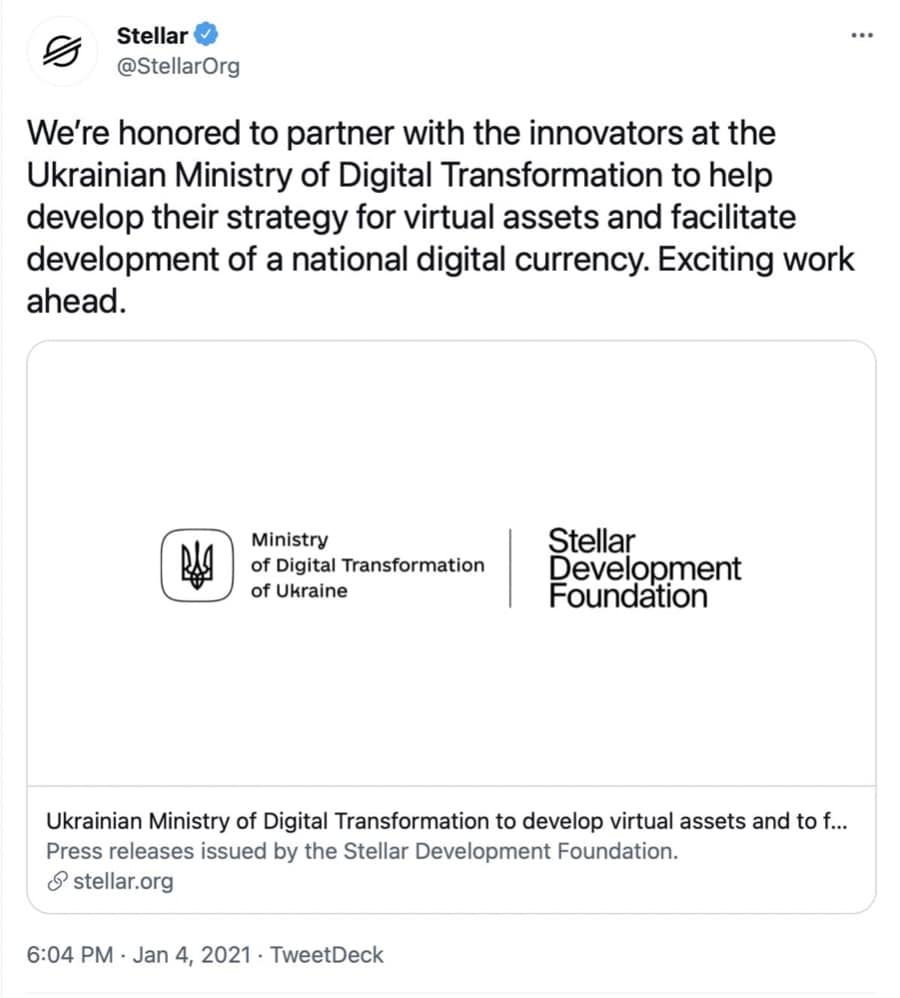Click the 6:04 PM timestamp

tap(69, 955)
